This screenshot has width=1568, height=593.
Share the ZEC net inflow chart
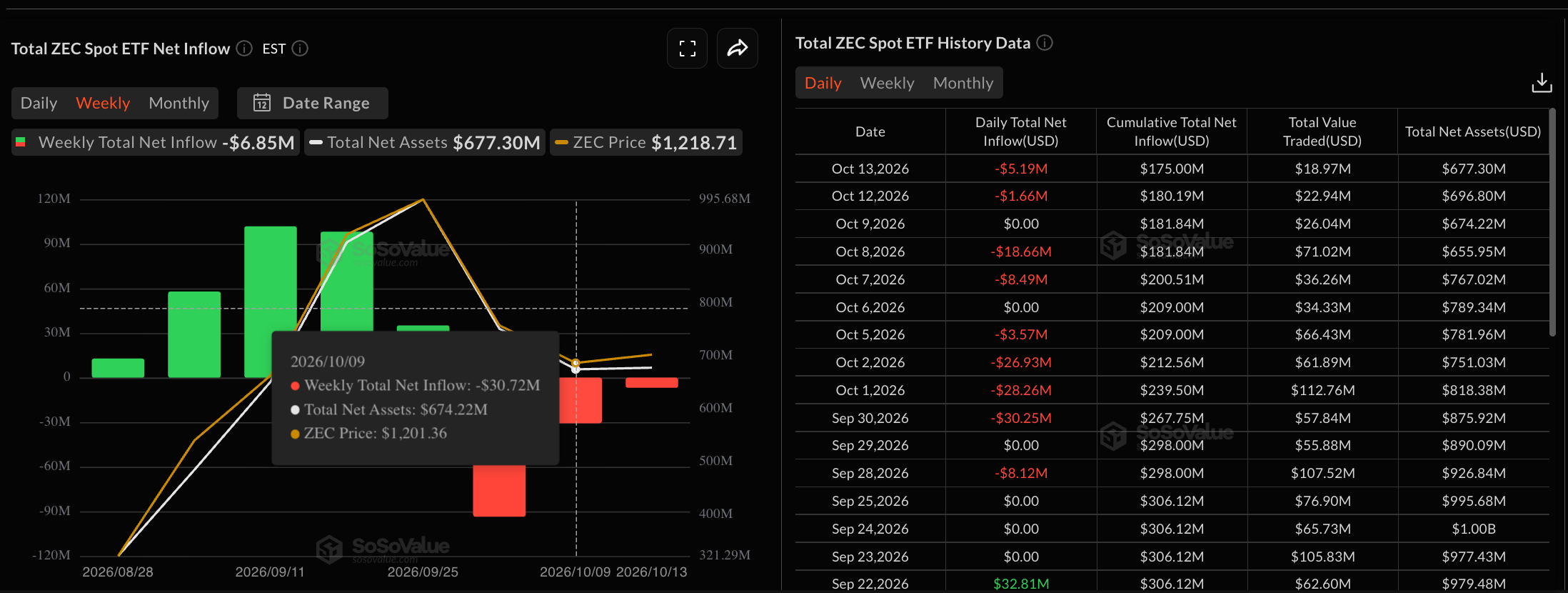[x=737, y=49]
